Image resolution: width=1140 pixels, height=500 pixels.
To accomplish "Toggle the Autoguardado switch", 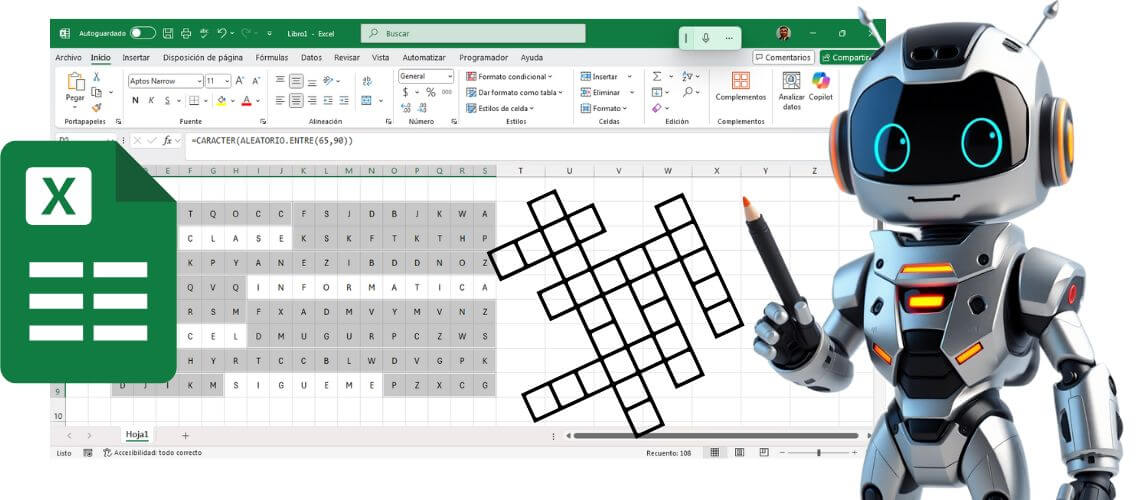I will pos(143,33).
